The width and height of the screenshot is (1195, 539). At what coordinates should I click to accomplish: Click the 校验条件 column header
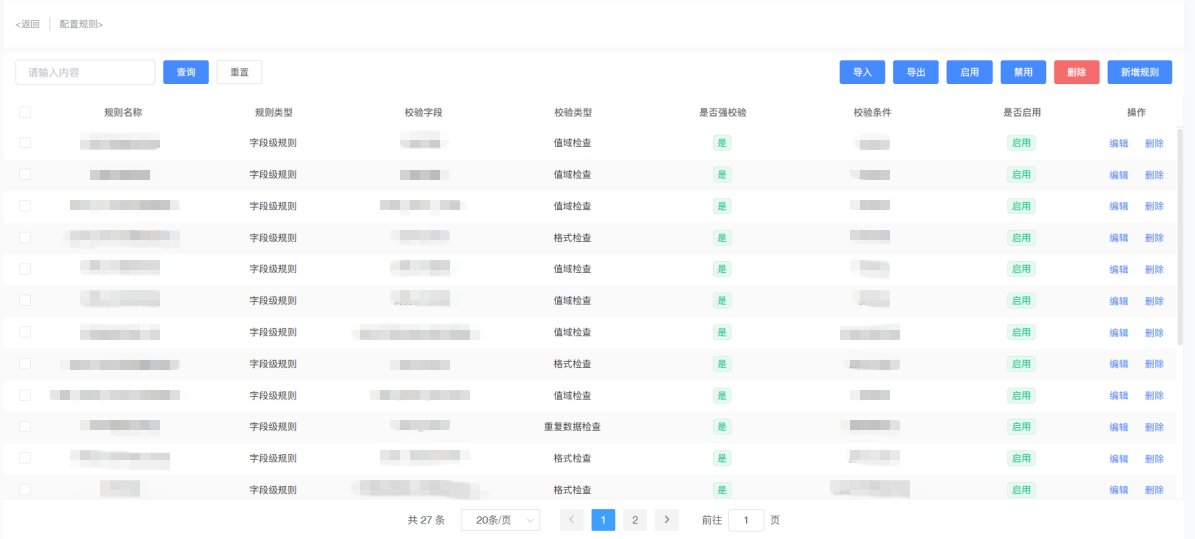coord(872,112)
